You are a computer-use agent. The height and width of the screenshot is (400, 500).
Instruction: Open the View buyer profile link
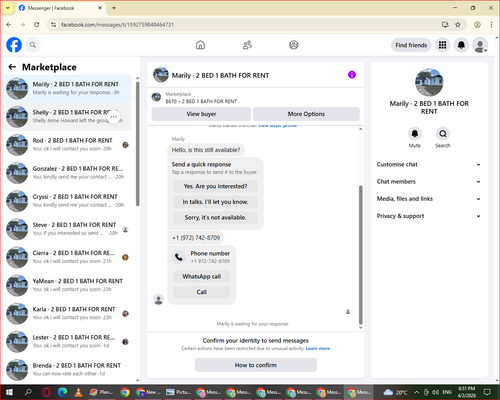[277, 126]
